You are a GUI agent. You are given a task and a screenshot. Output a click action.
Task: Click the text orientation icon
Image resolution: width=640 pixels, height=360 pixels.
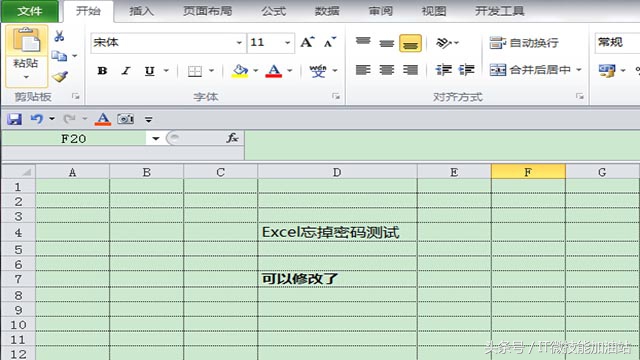click(443, 42)
